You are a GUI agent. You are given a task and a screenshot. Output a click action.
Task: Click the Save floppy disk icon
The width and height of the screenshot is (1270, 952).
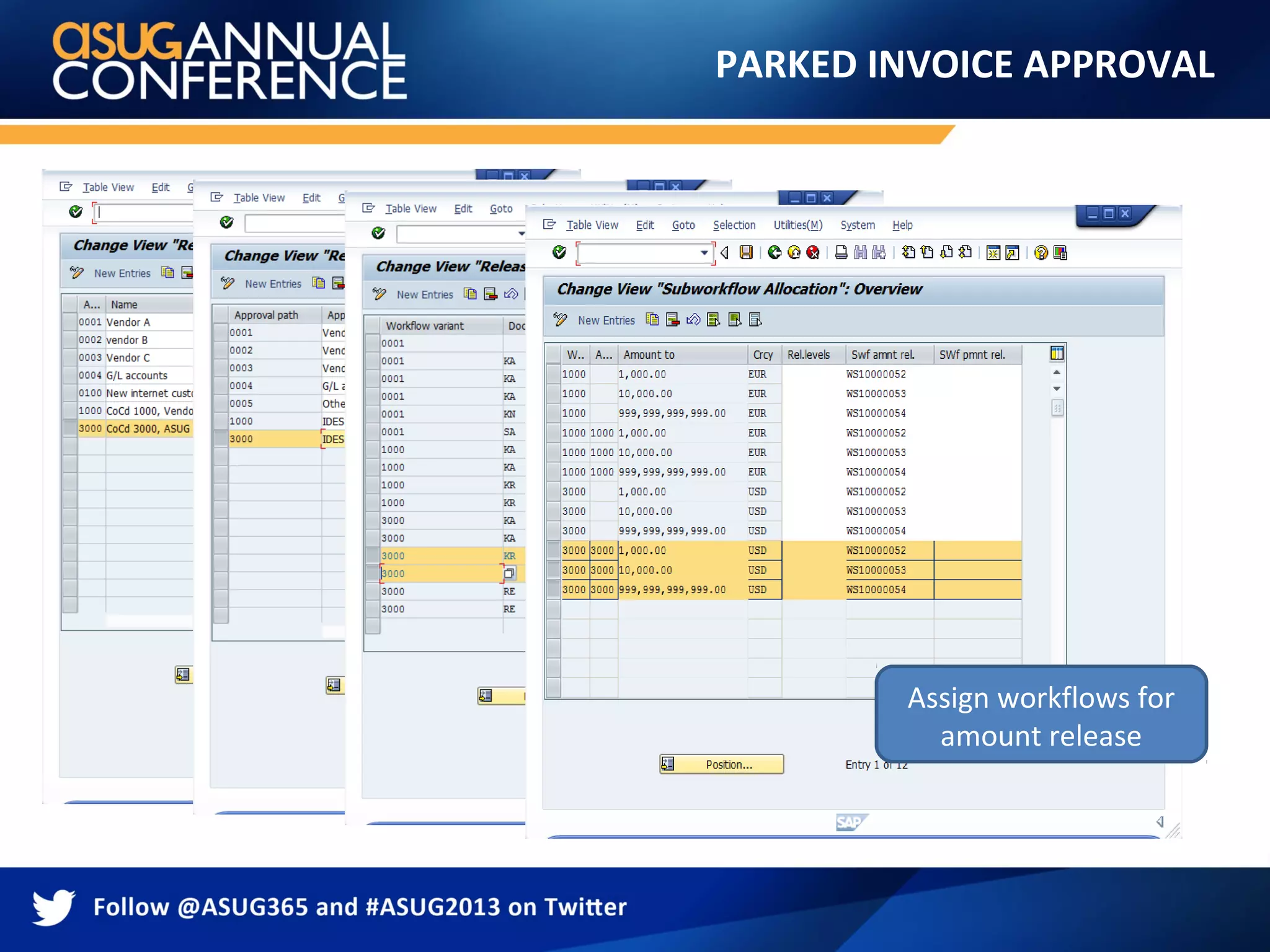(746, 252)
